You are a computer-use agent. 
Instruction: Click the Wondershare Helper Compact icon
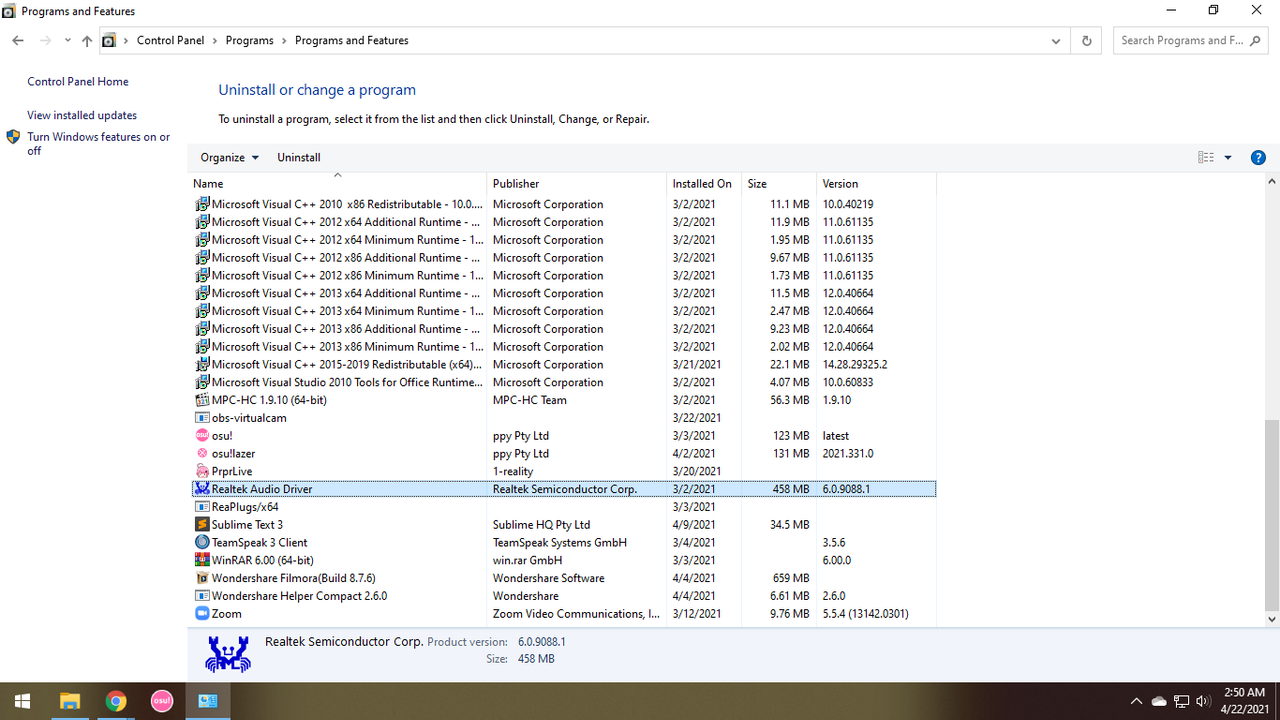[x=202, y=596]
